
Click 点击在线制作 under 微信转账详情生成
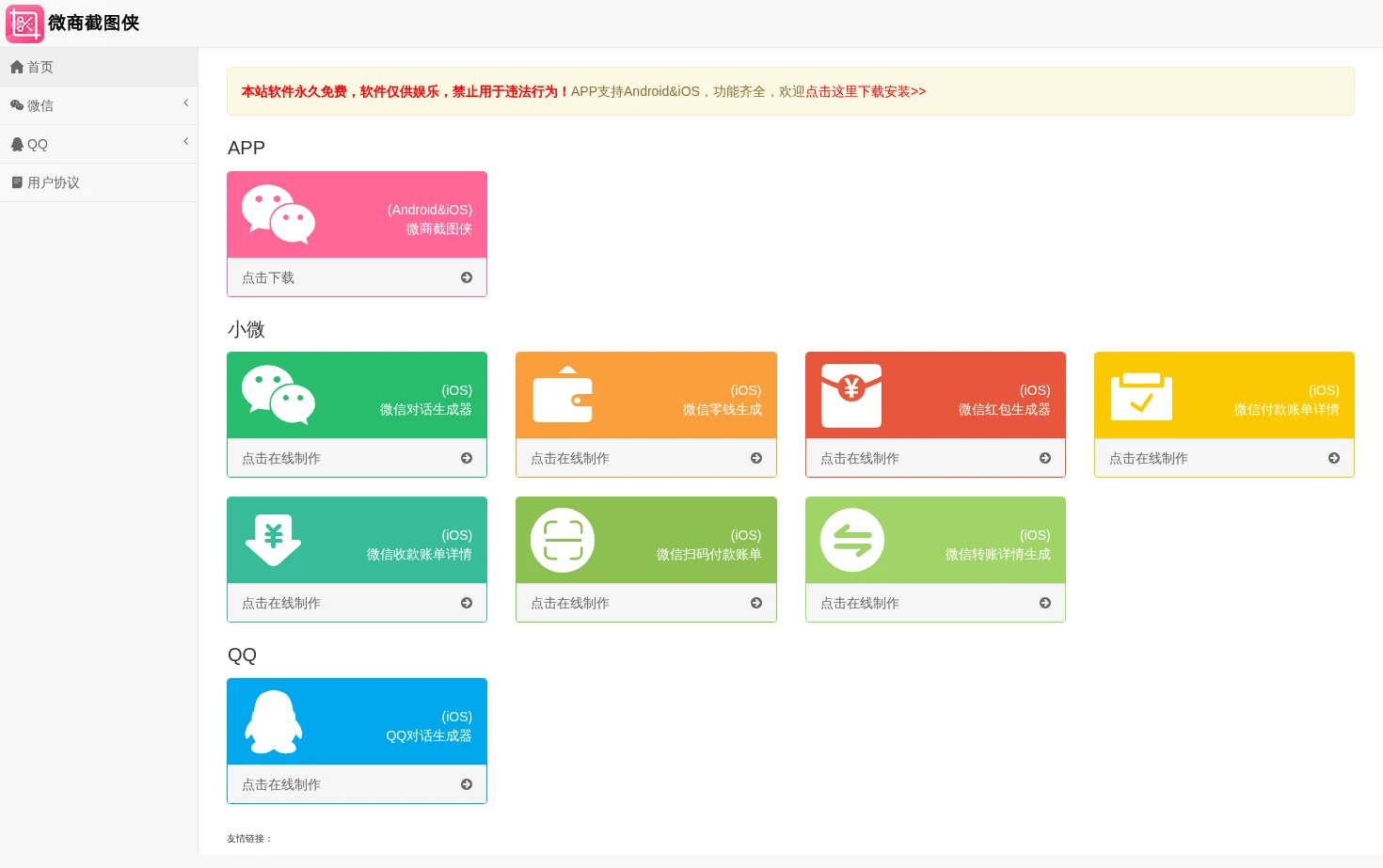tap(860, 603)
